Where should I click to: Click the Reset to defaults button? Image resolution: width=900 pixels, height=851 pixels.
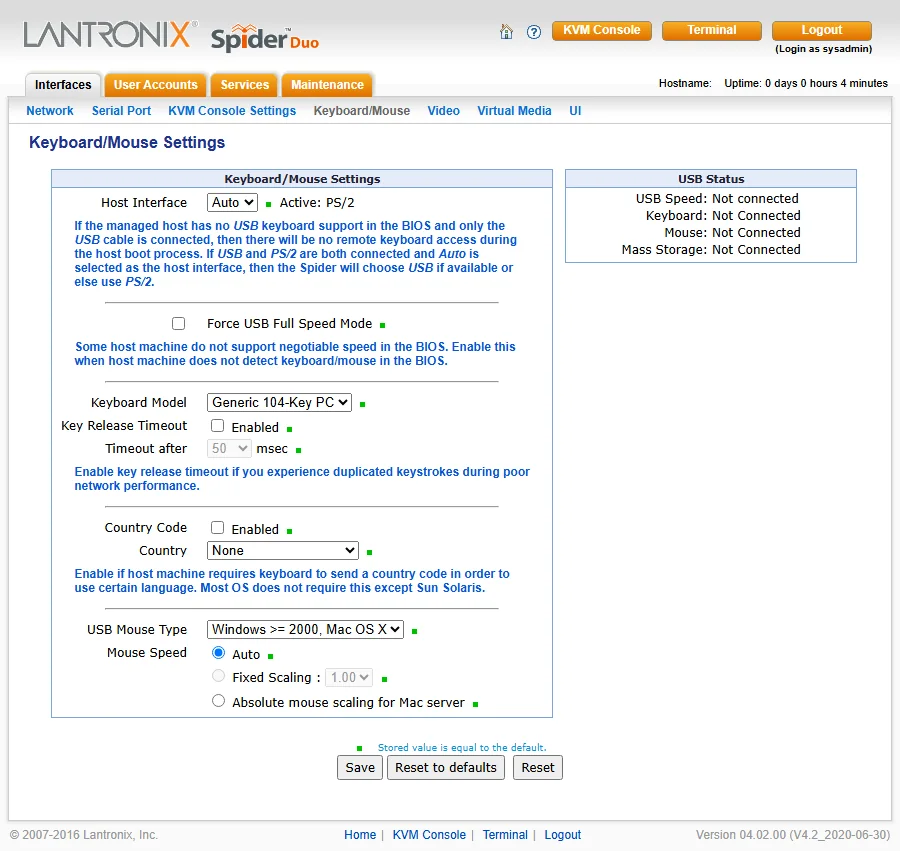pyautogui.click(x=446, y=768)
